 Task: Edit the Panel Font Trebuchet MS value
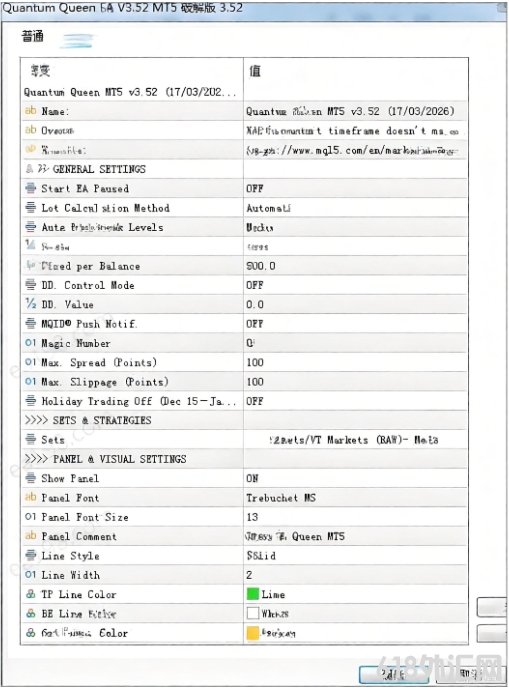tap(355, 498)
